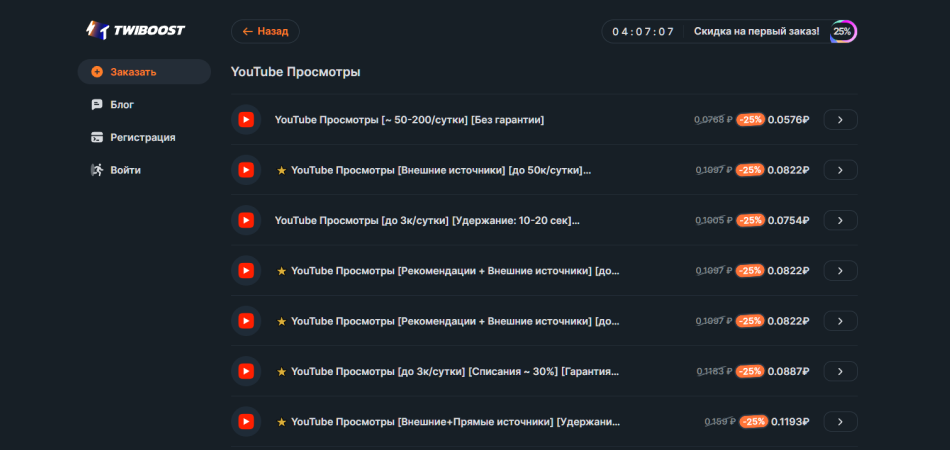Click the crossed-out 0.1005 ₽ price

tap(714, 220)
